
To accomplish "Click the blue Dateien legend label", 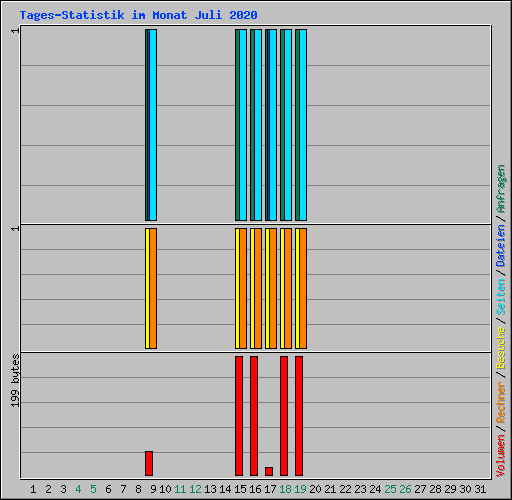I will pos(501,245).
